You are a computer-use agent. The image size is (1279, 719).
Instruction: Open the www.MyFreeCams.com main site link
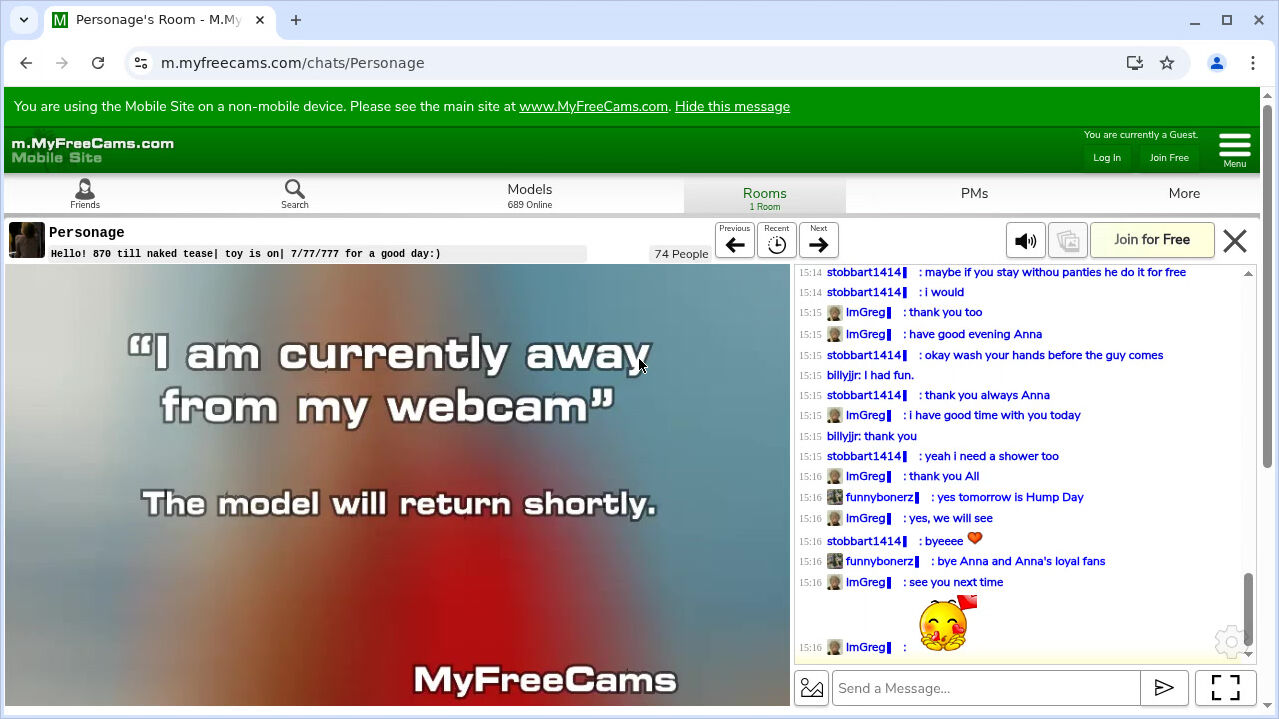click(x=593, y=106)
